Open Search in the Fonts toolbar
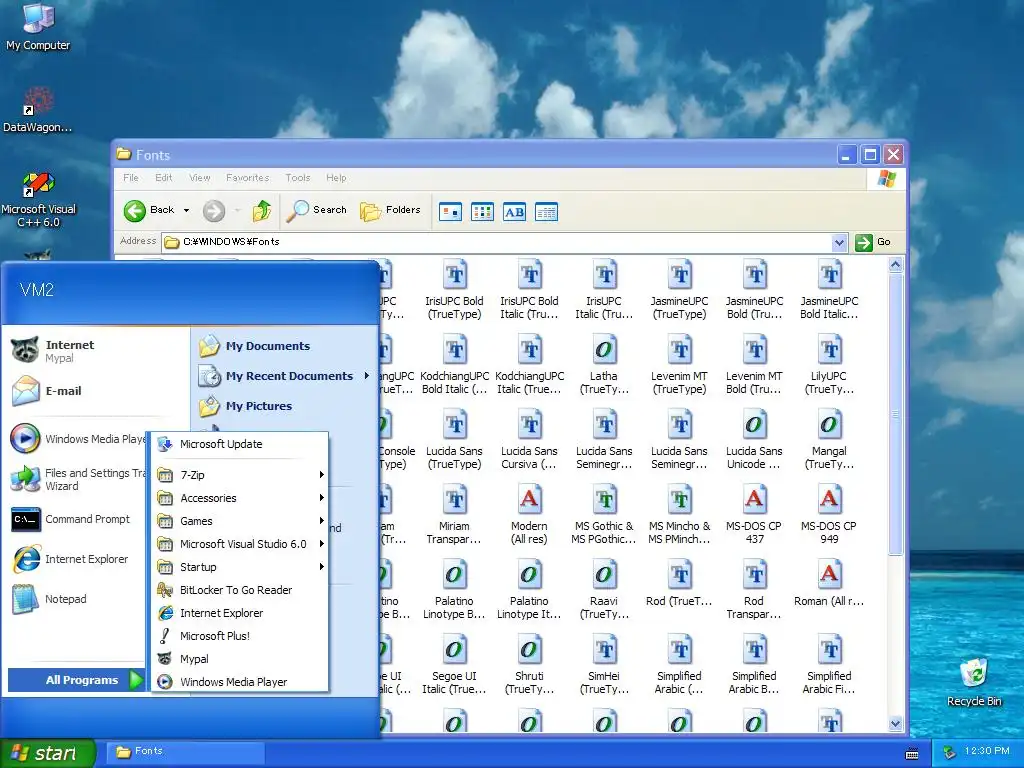 pyautogui.click(x=317, y=210)
